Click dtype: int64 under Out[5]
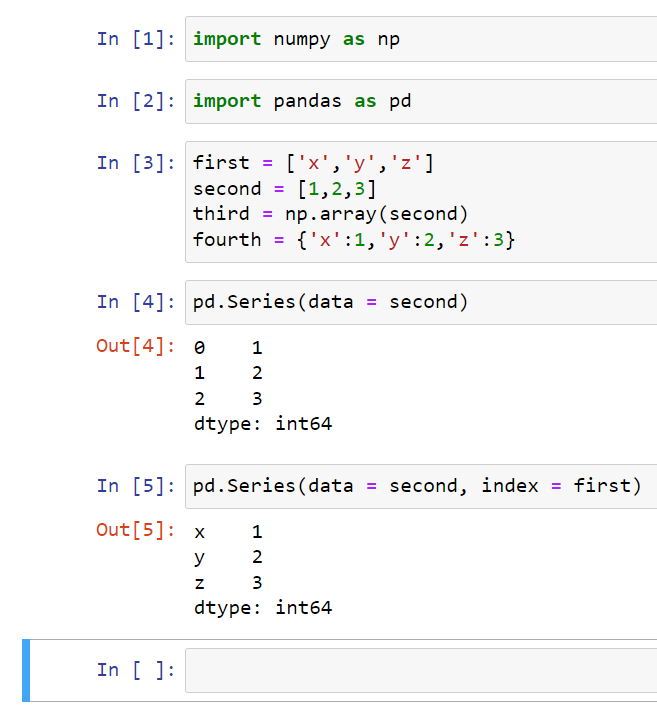The width and height of the screenshot is (657, 713). [263, 608]
